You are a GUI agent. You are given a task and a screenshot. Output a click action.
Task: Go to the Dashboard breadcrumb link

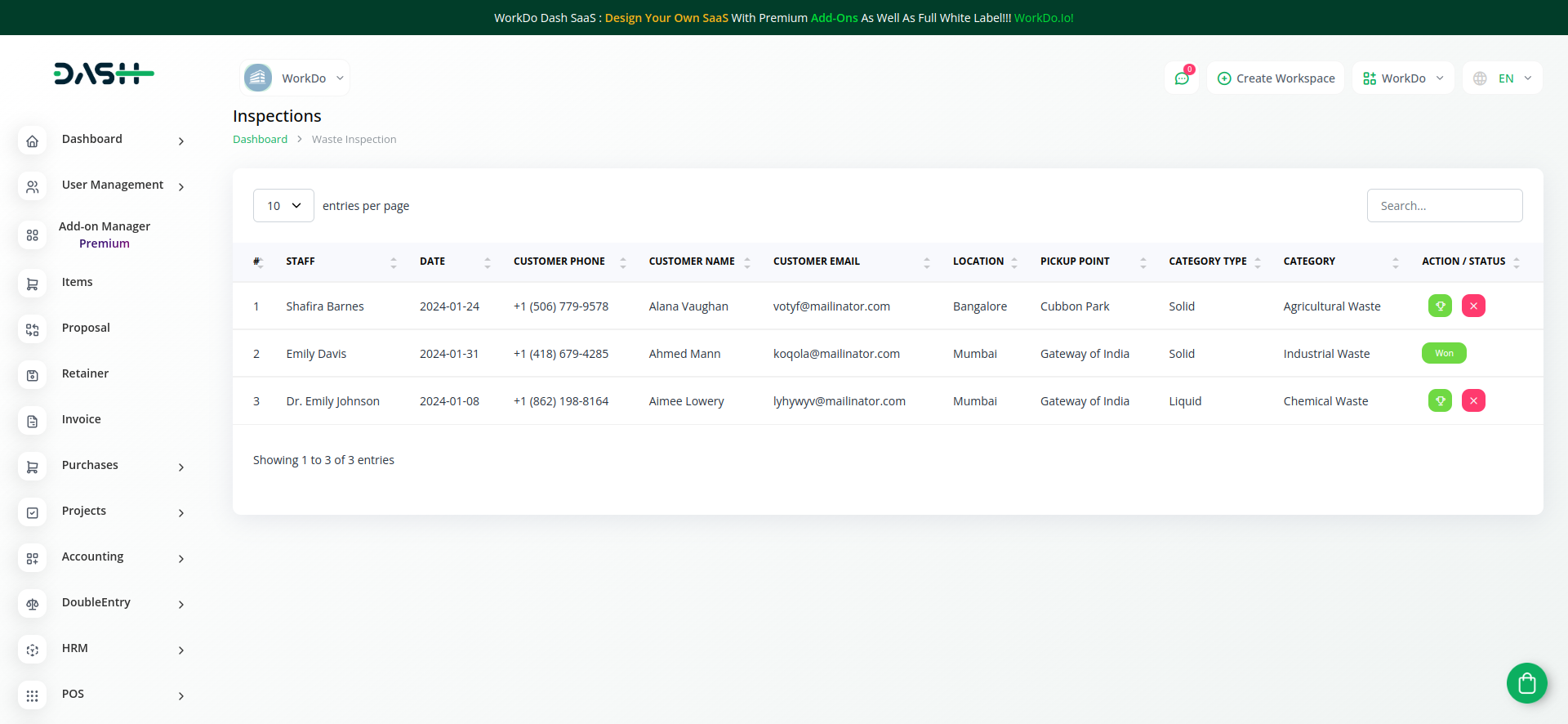pyautogui.click(x=260, y=140)
